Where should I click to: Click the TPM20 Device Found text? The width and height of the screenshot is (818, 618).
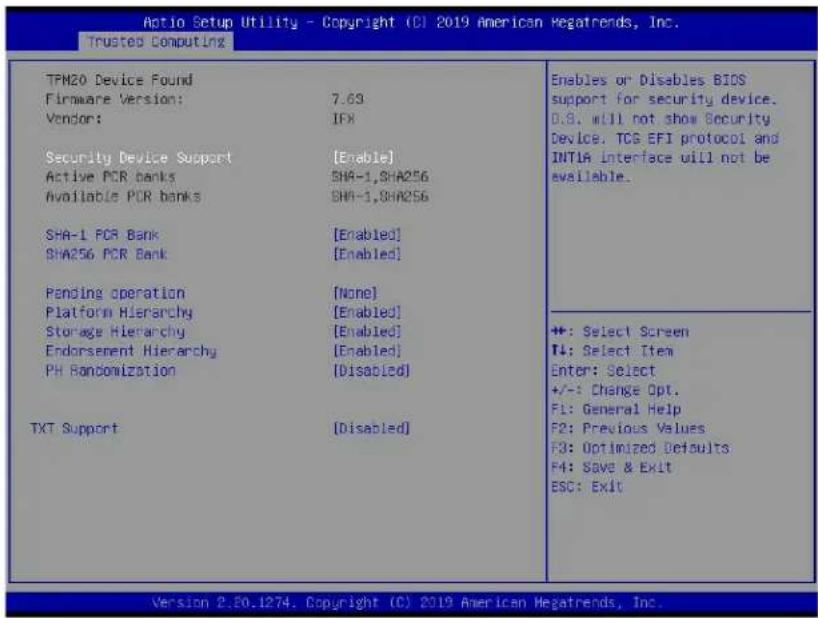119,80
